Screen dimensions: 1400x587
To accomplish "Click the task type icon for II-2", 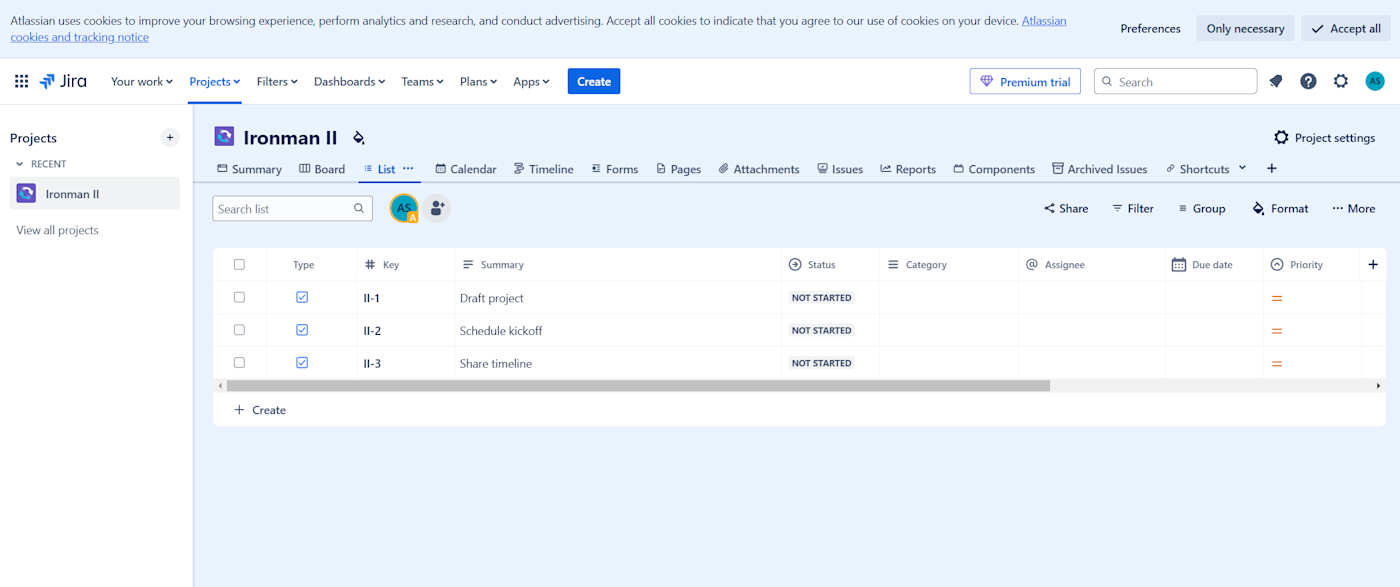I will coord(302,330).
